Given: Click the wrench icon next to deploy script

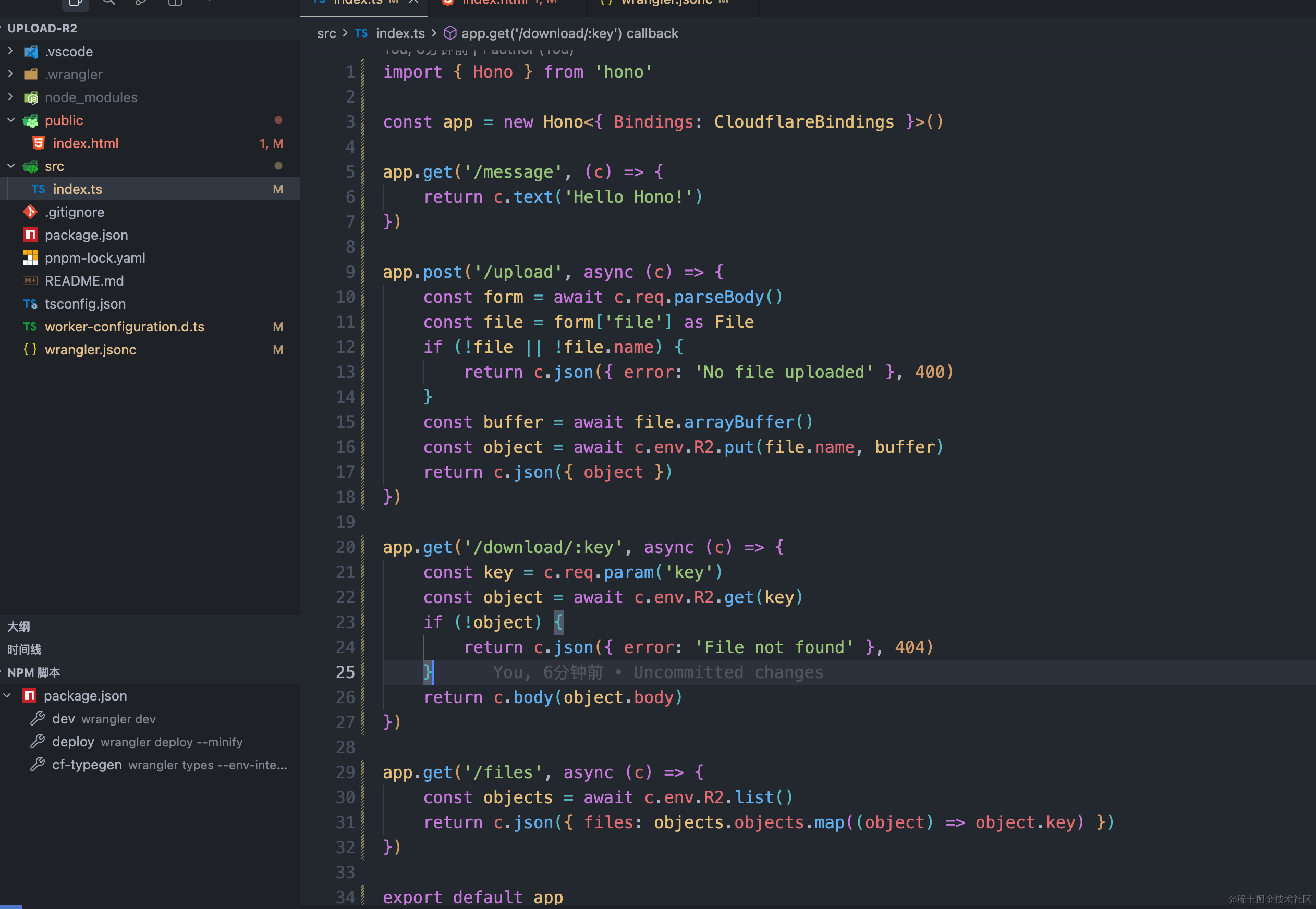Looking at the screenshot, I should tap(38, 741).
